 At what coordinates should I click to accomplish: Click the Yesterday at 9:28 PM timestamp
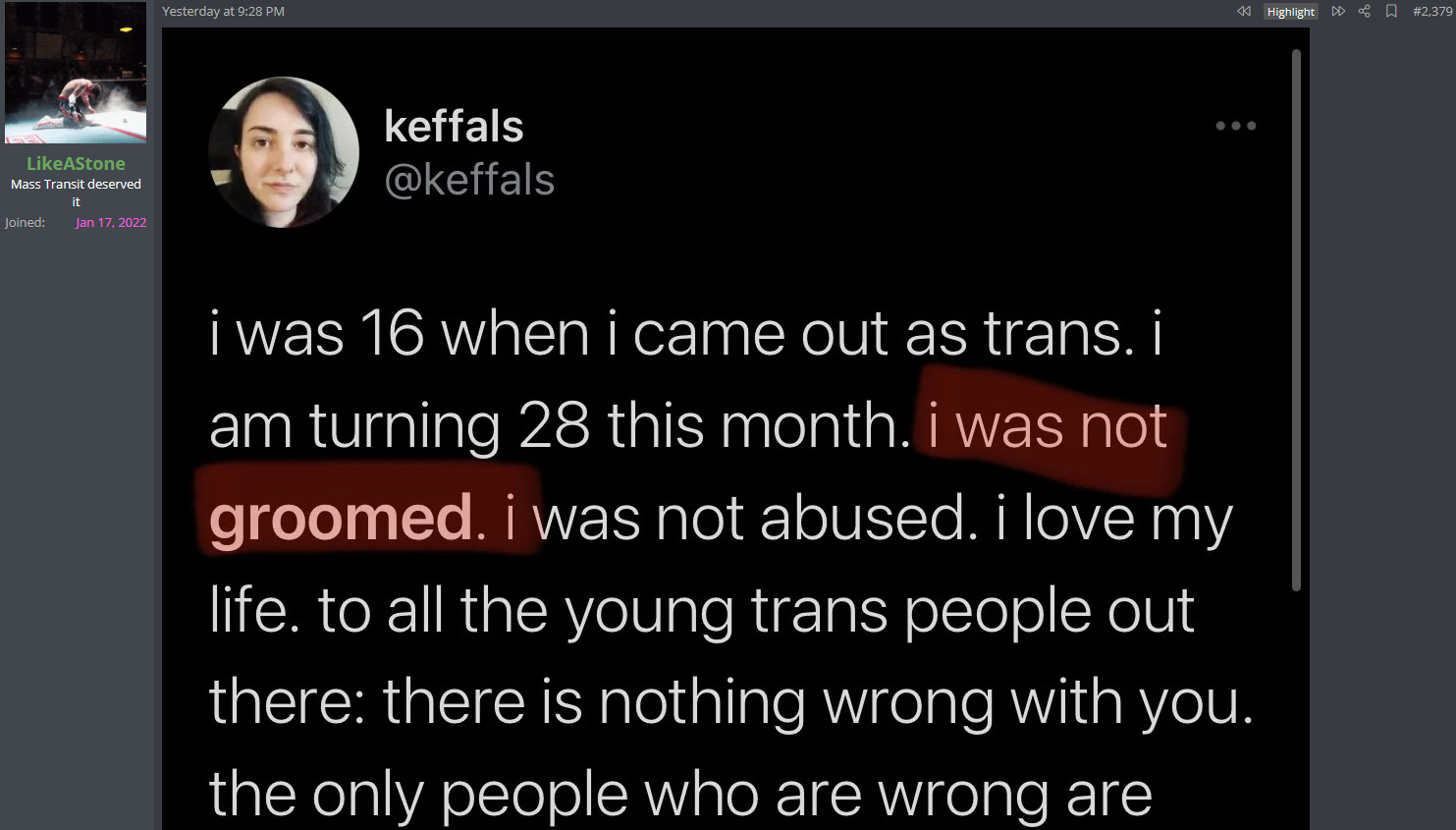[223, 11]
